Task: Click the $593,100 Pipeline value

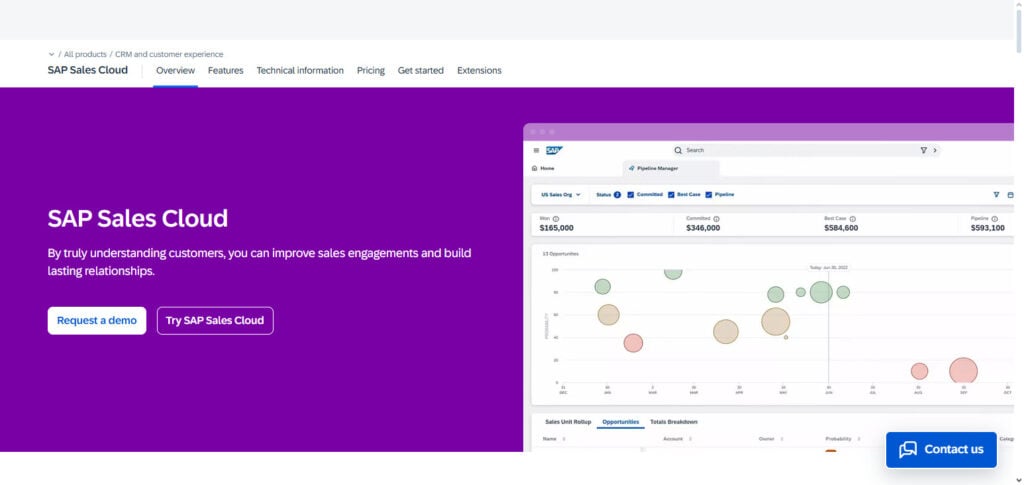Action: click(987, 228)
